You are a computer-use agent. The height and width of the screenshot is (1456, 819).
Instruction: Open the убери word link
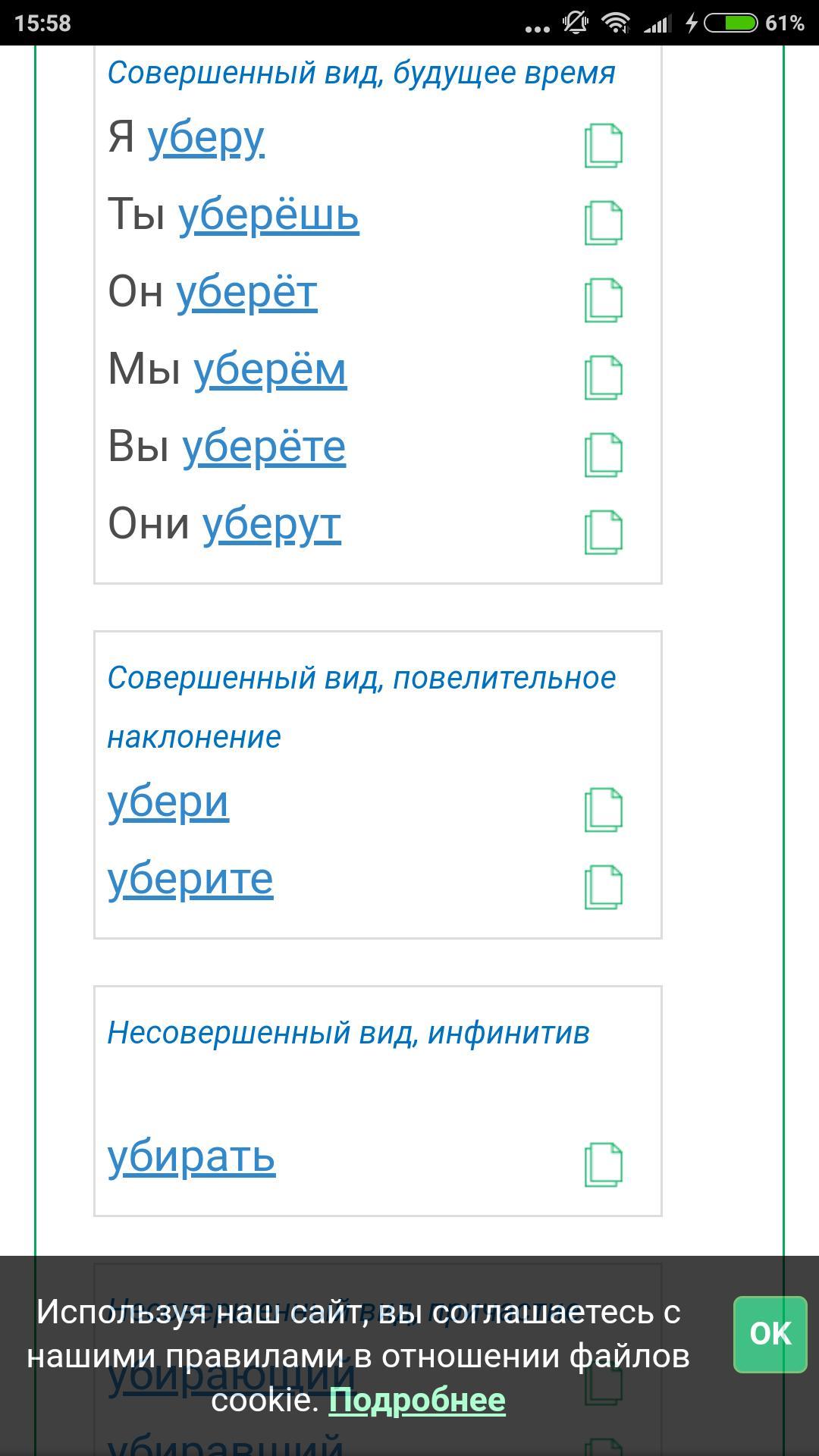click(x=168, y=802)
